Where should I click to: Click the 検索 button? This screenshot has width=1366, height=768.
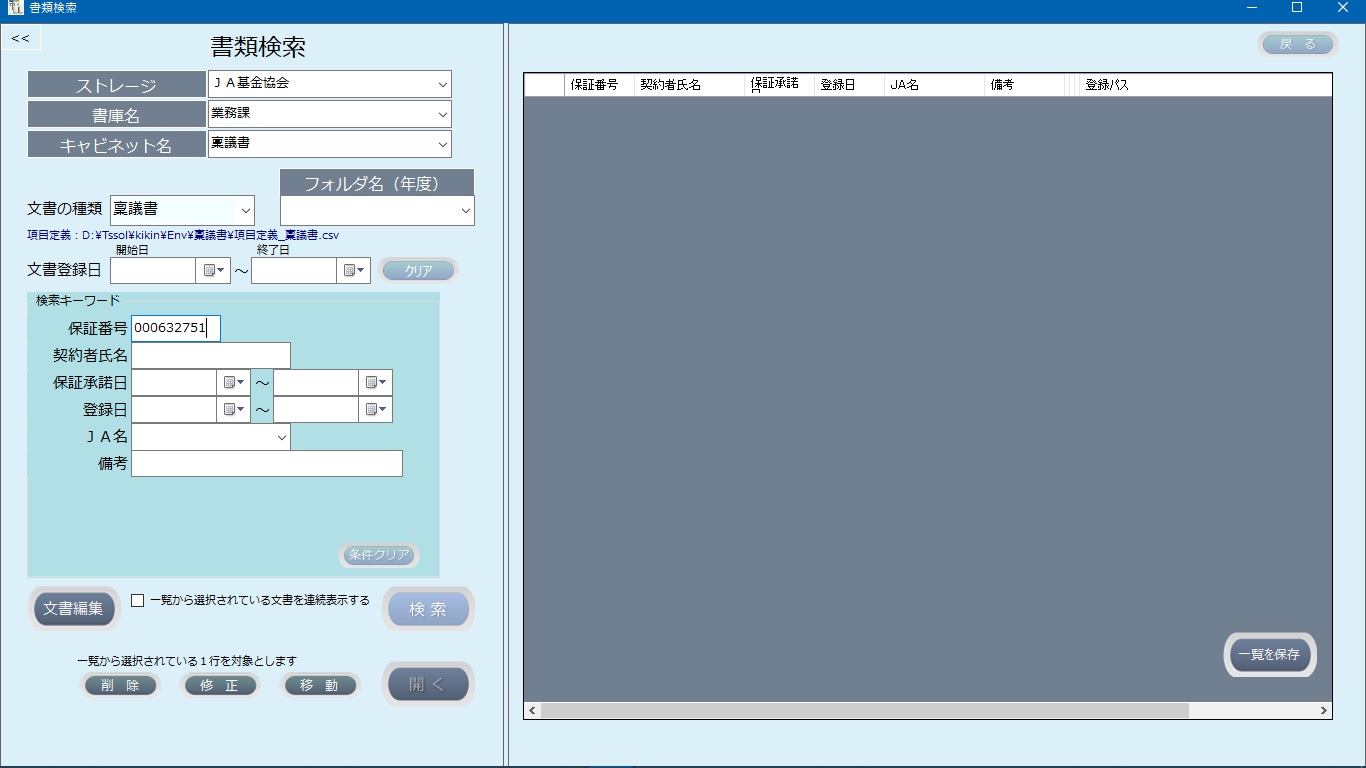pyautogui.click(x=428, y=609)
